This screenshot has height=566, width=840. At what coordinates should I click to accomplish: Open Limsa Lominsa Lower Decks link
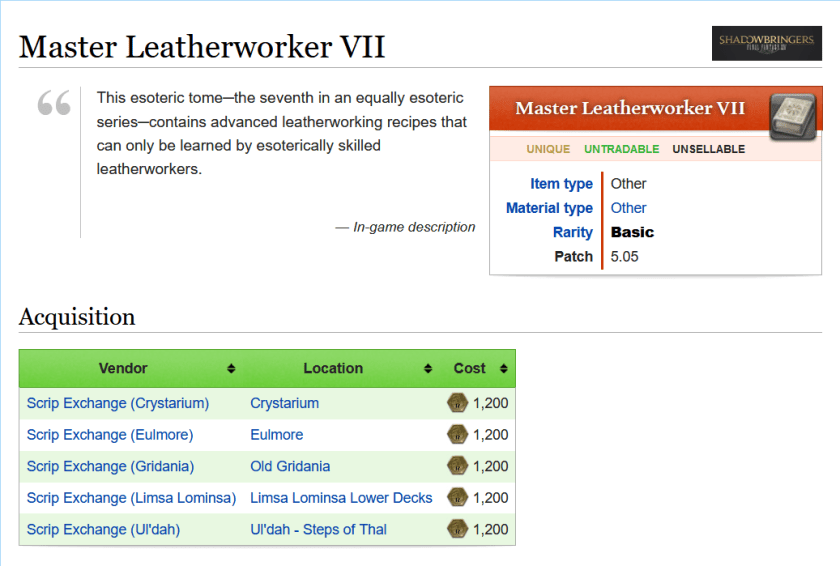point(341,498)
